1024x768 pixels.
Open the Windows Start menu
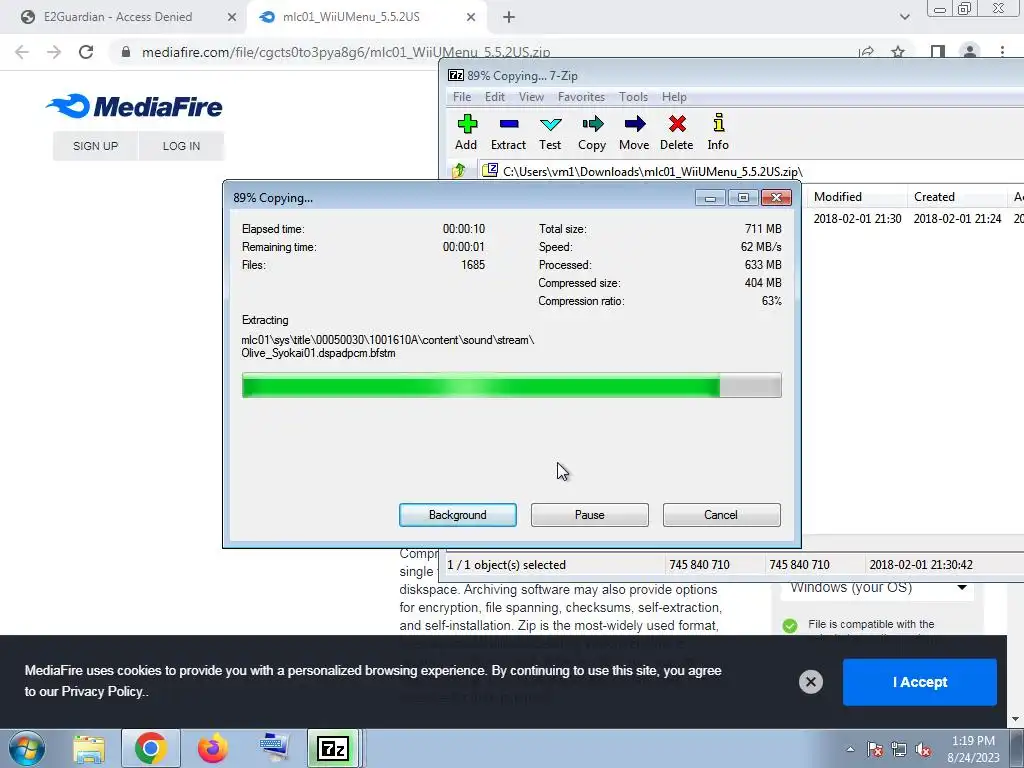tap(26, 748)
